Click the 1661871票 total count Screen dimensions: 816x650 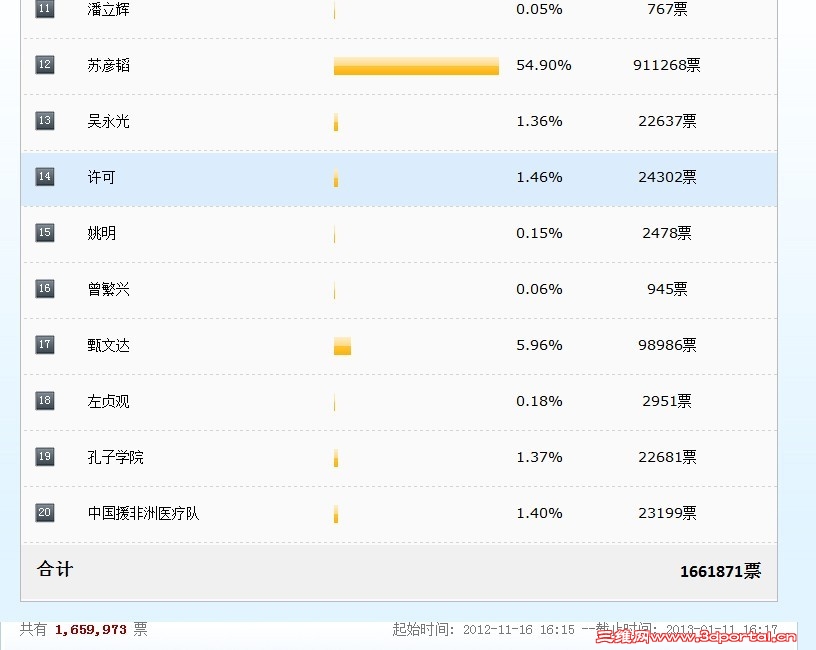tap(720, 571)
